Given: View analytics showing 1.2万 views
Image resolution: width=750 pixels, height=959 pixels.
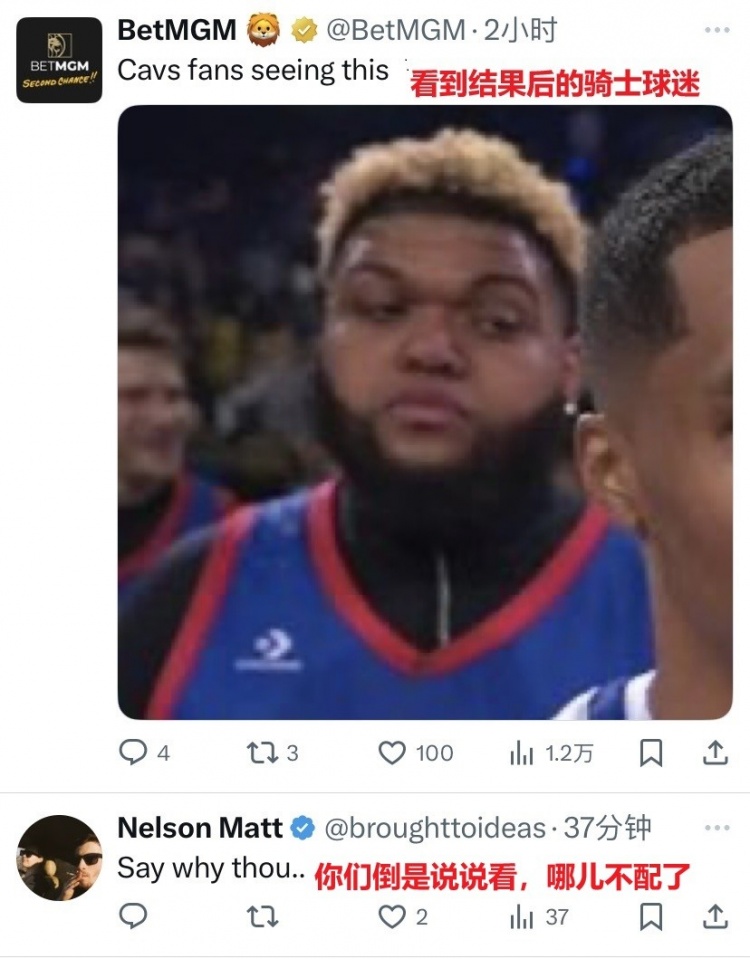Looking at the screenshot, I should tap(551, 754).
